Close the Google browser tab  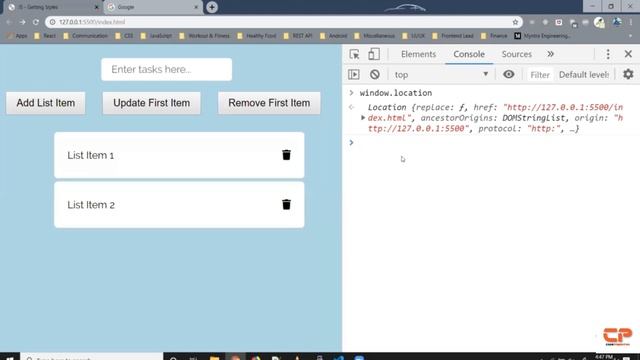(x=196, y=7)
